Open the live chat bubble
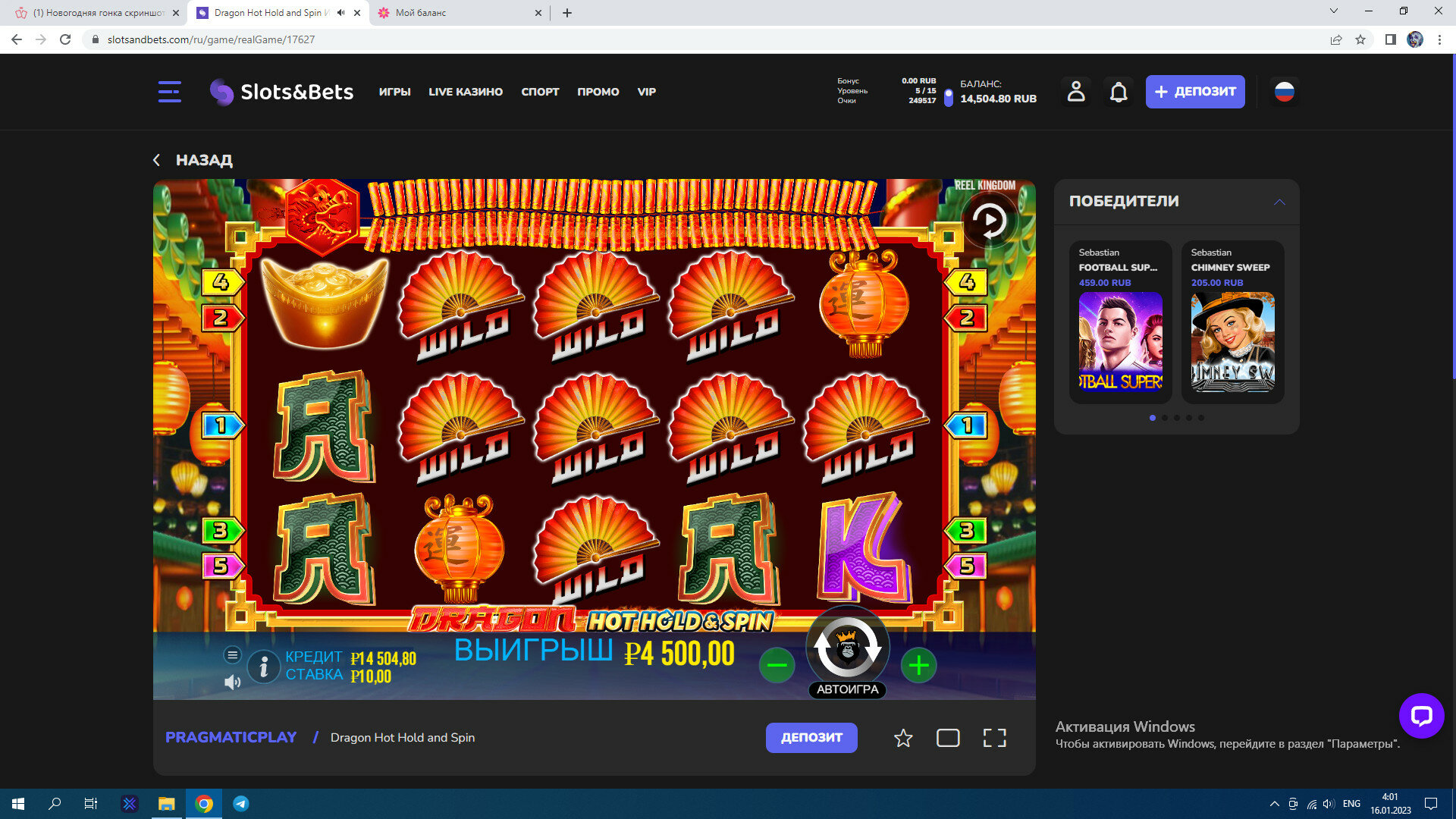The height and width of the screenshot is (819, 1456). pyautogui.click(x=1420, y=715)
